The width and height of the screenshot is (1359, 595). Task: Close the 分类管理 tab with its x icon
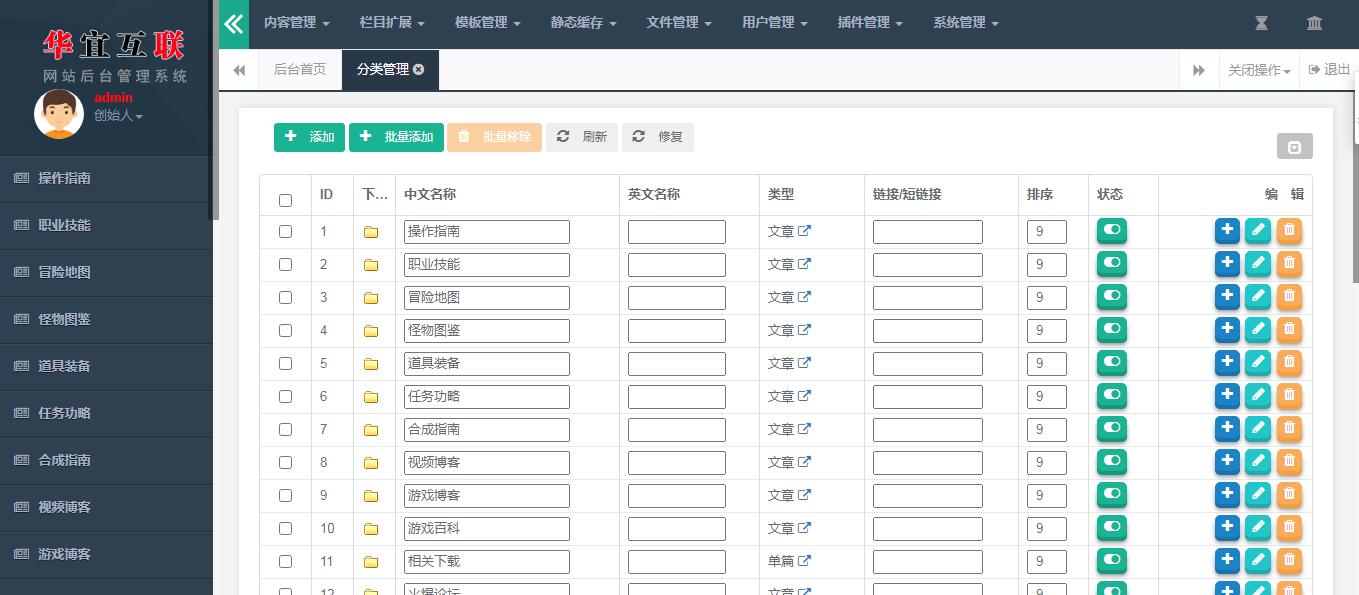pyautogui.click(x=418, y=70)
